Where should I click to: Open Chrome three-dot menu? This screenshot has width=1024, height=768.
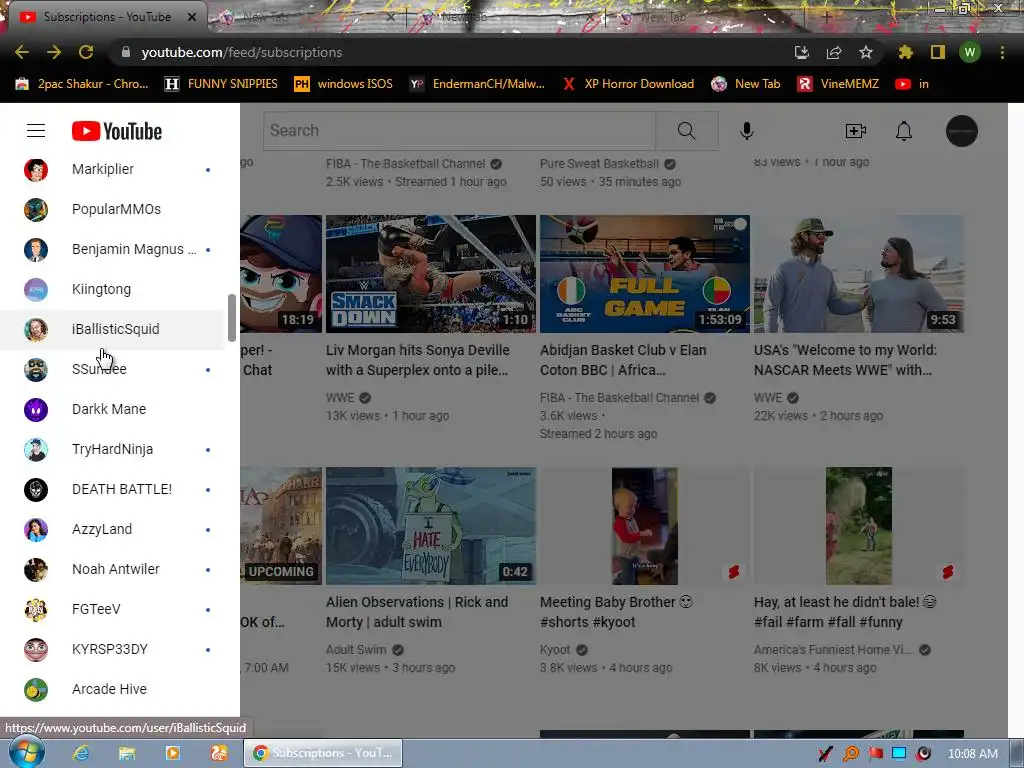pyautogui.click(x=1002, y=52)
